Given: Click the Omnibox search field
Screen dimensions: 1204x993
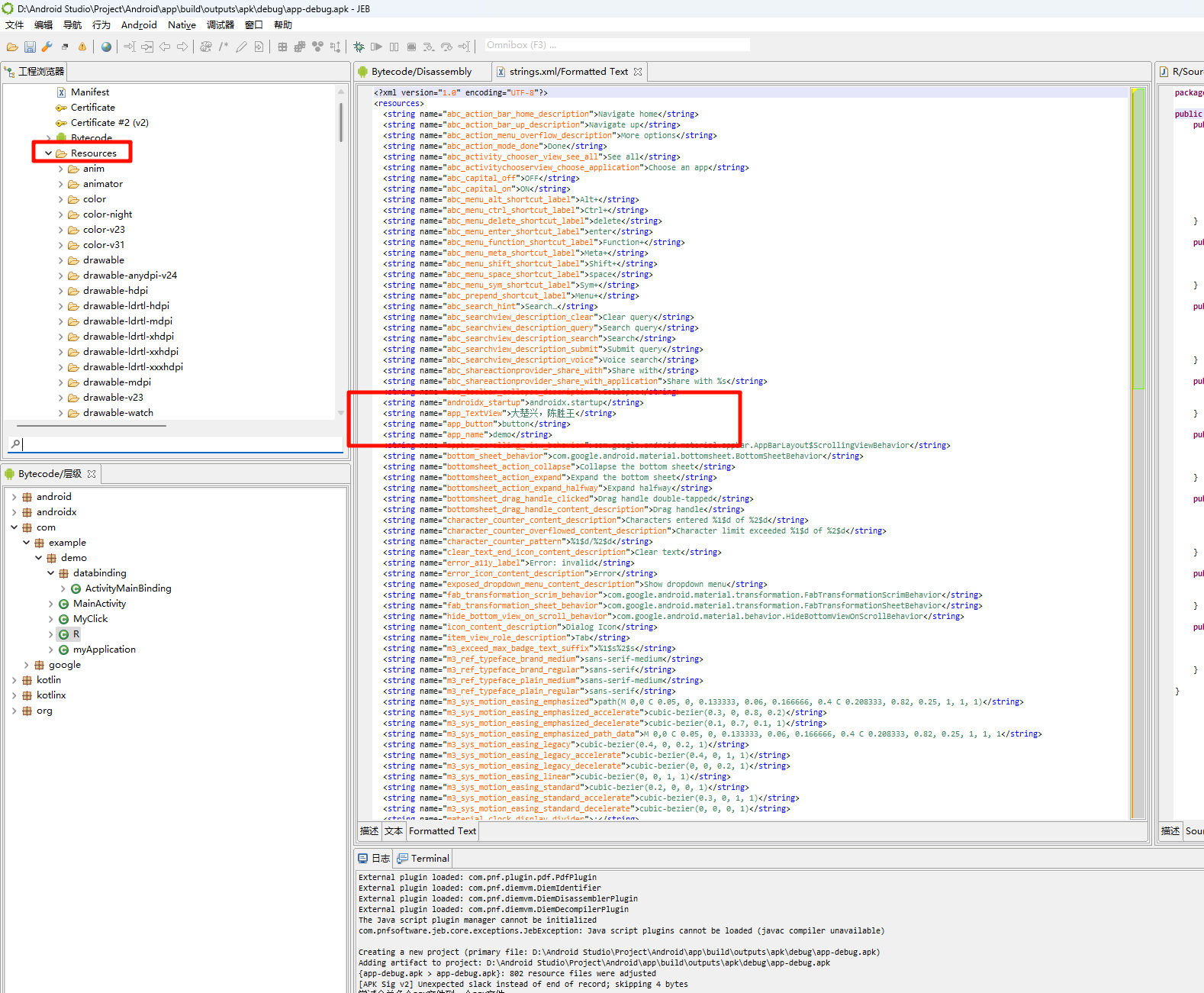Looking at the screenshot, I should [616, 45].
